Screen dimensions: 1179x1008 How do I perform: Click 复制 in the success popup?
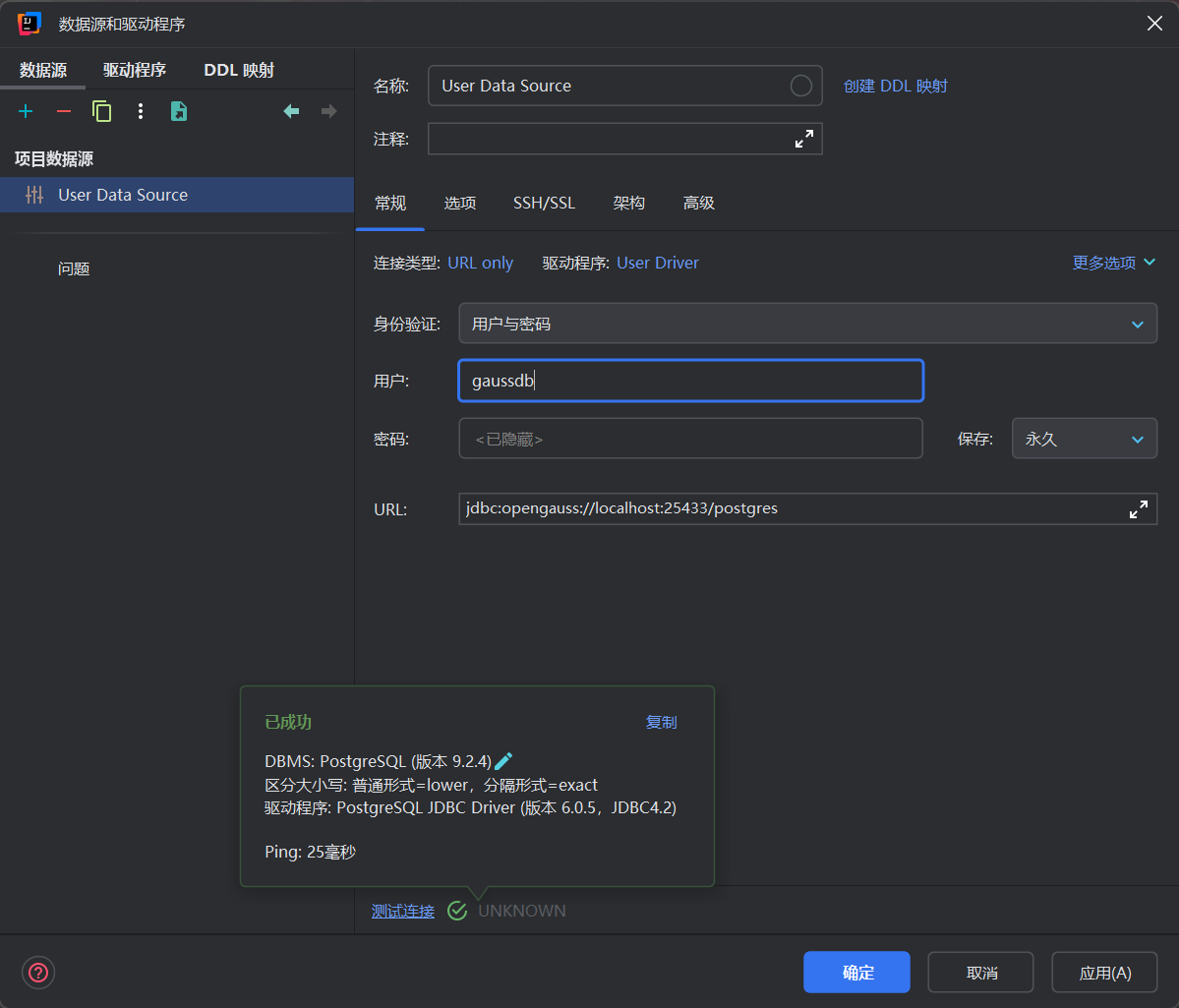coord(662,722)
